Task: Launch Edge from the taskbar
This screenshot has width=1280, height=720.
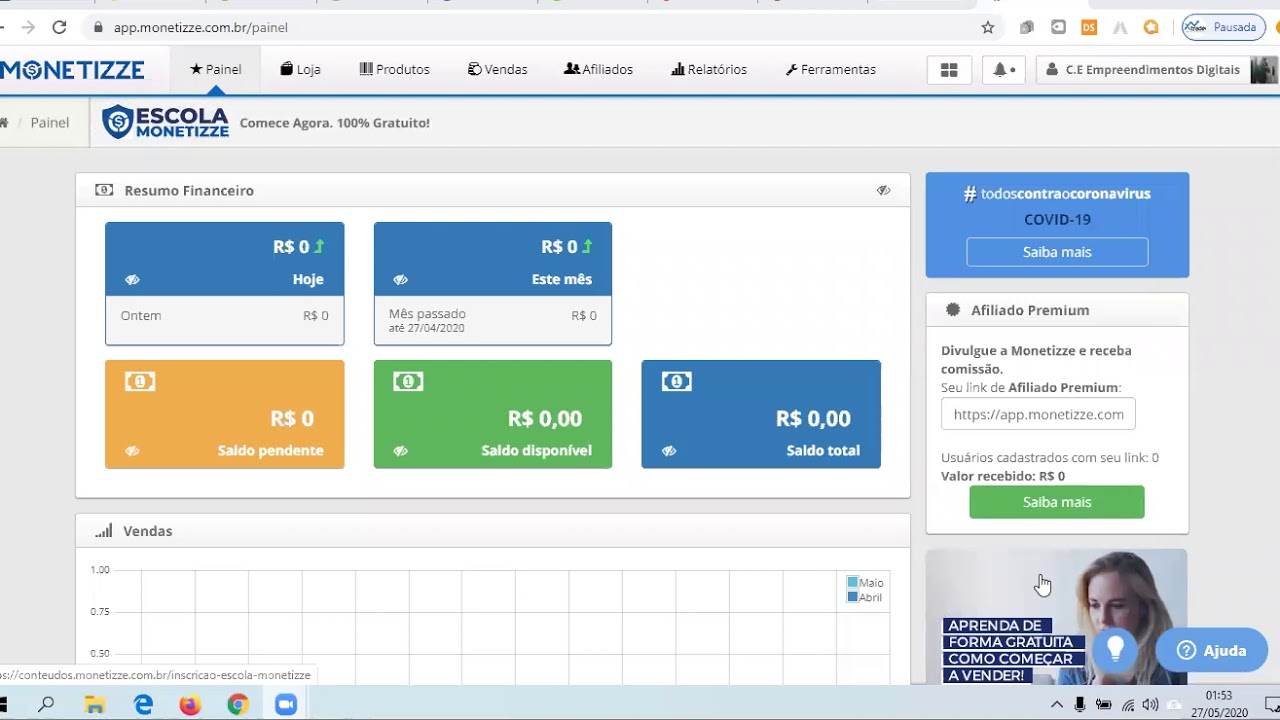Action: [x=143, y=705]
